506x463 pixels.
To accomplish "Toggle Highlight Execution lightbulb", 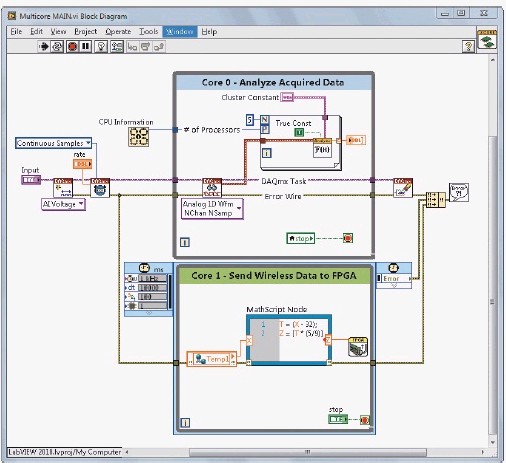I will (101, 47).
